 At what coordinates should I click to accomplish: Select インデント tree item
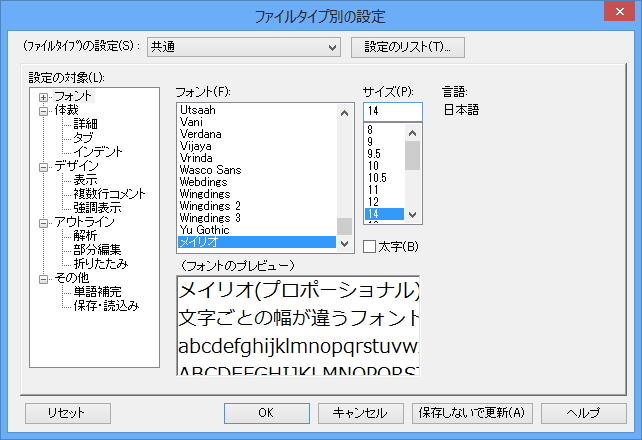(x=98, y=152)
